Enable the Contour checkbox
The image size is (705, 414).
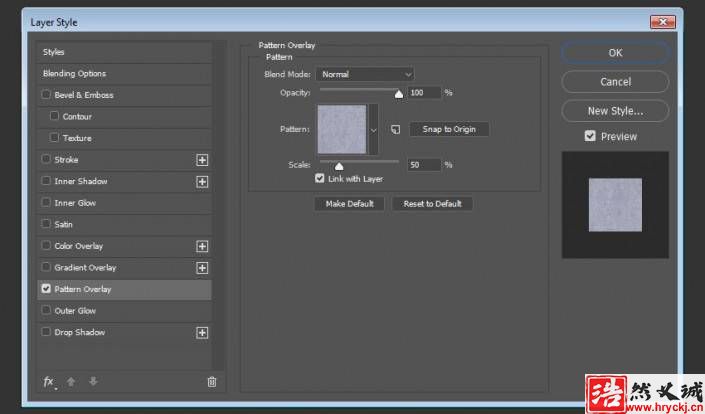click(54, 116)
